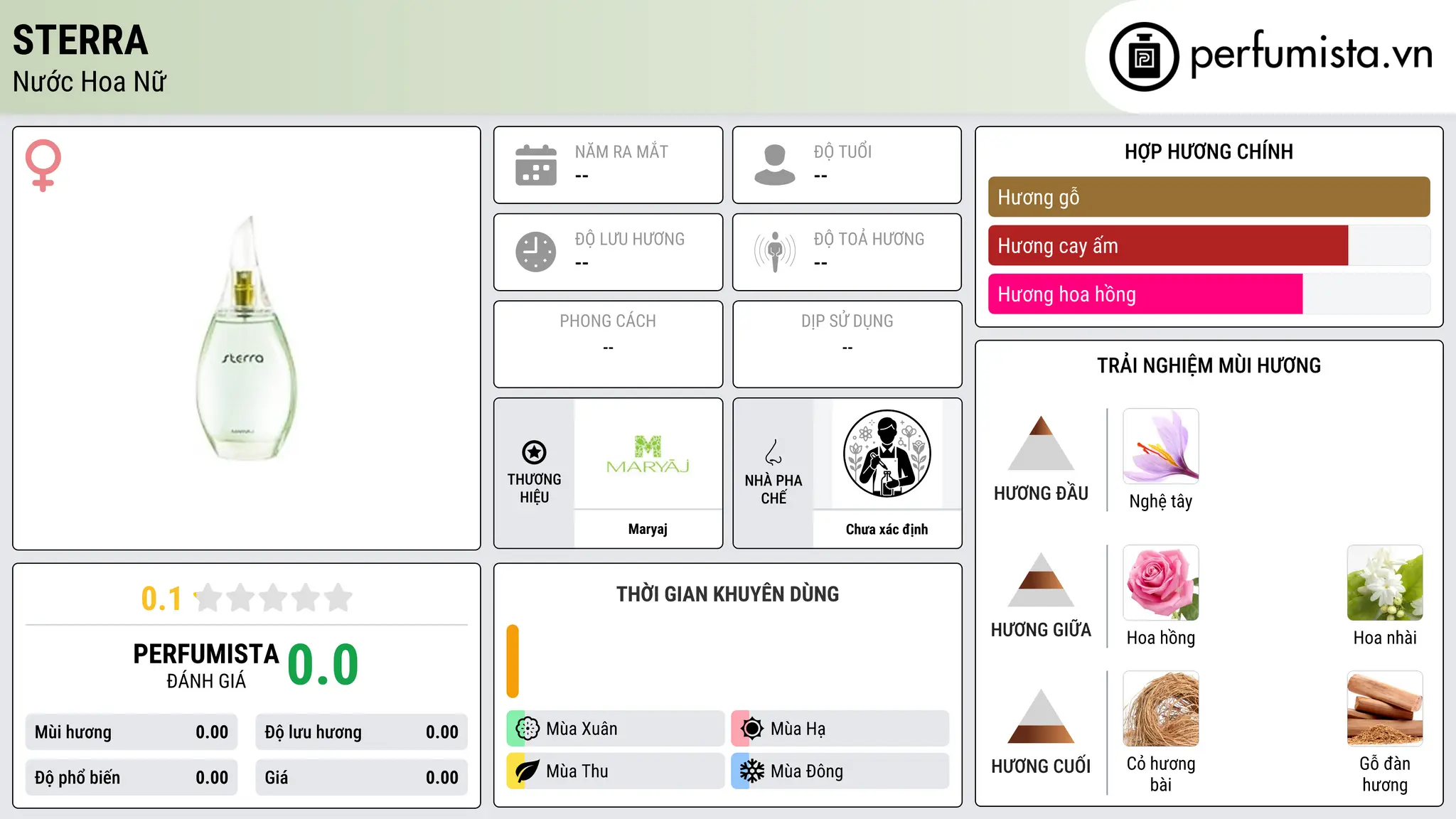Click the Hương cuối pyramid icon
1456x819 pixels.
(x=1041, y=716)
